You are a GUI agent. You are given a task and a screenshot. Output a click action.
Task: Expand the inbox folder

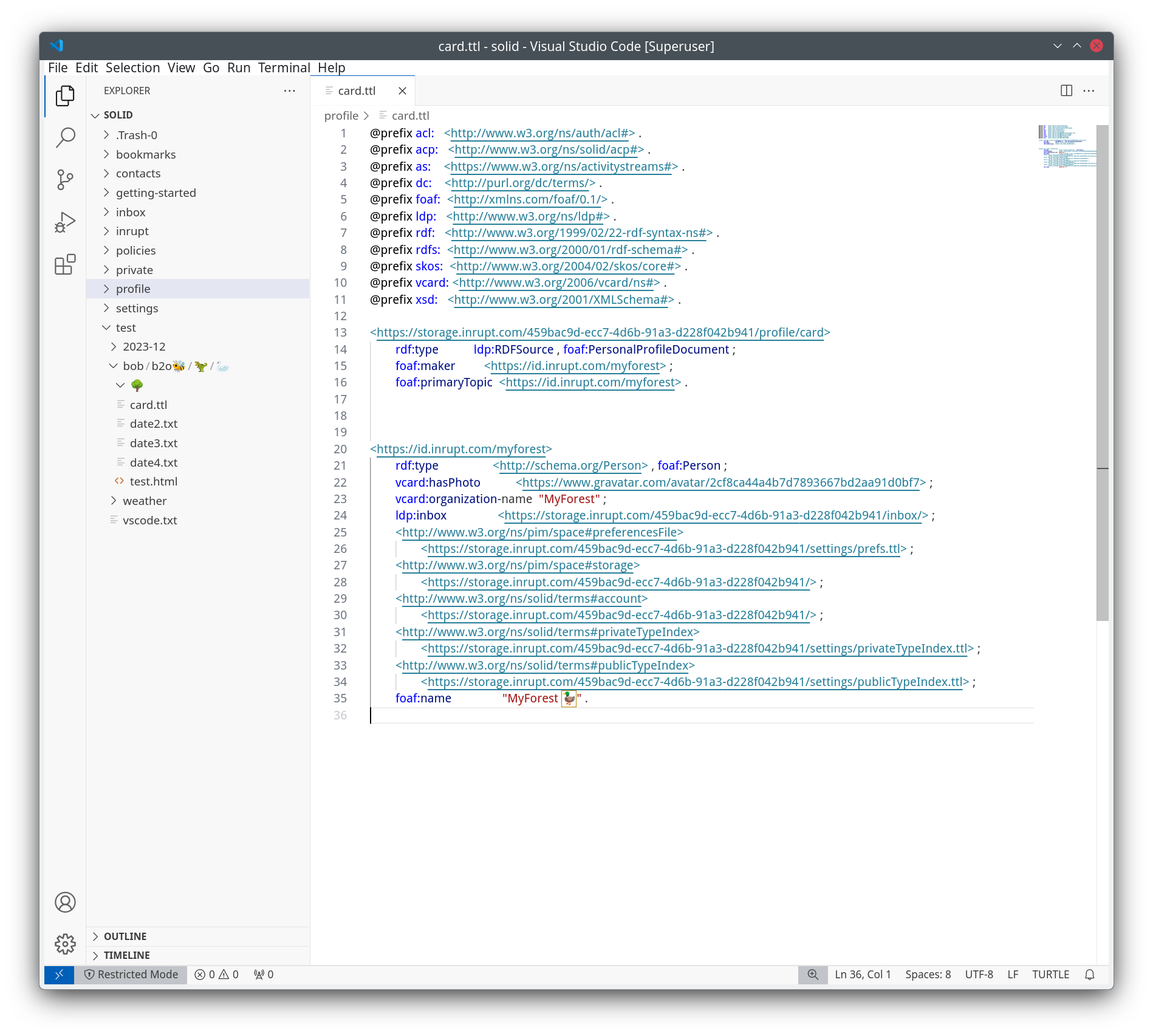198,212
